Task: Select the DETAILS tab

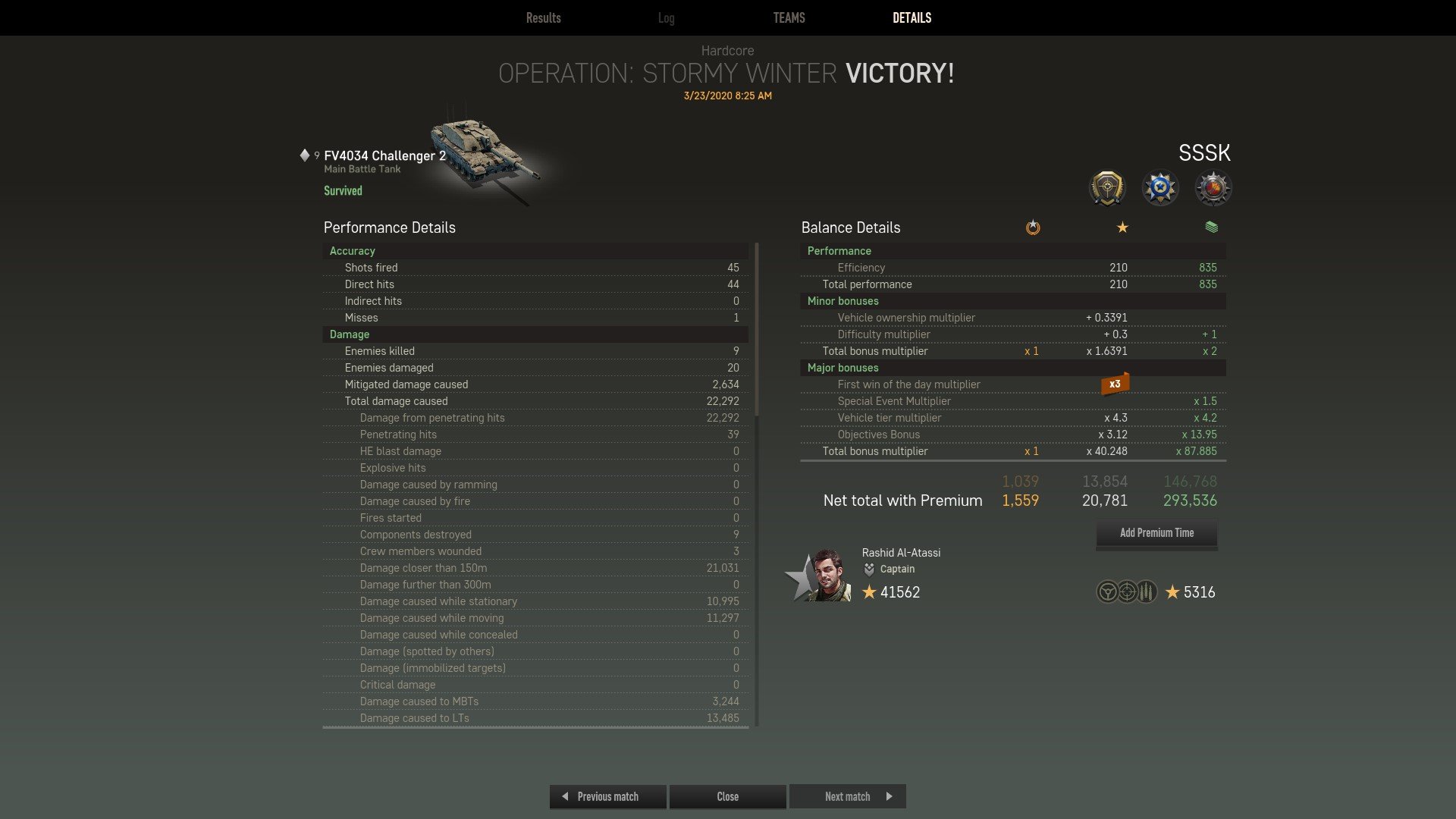Action: [x=912, y=17]
